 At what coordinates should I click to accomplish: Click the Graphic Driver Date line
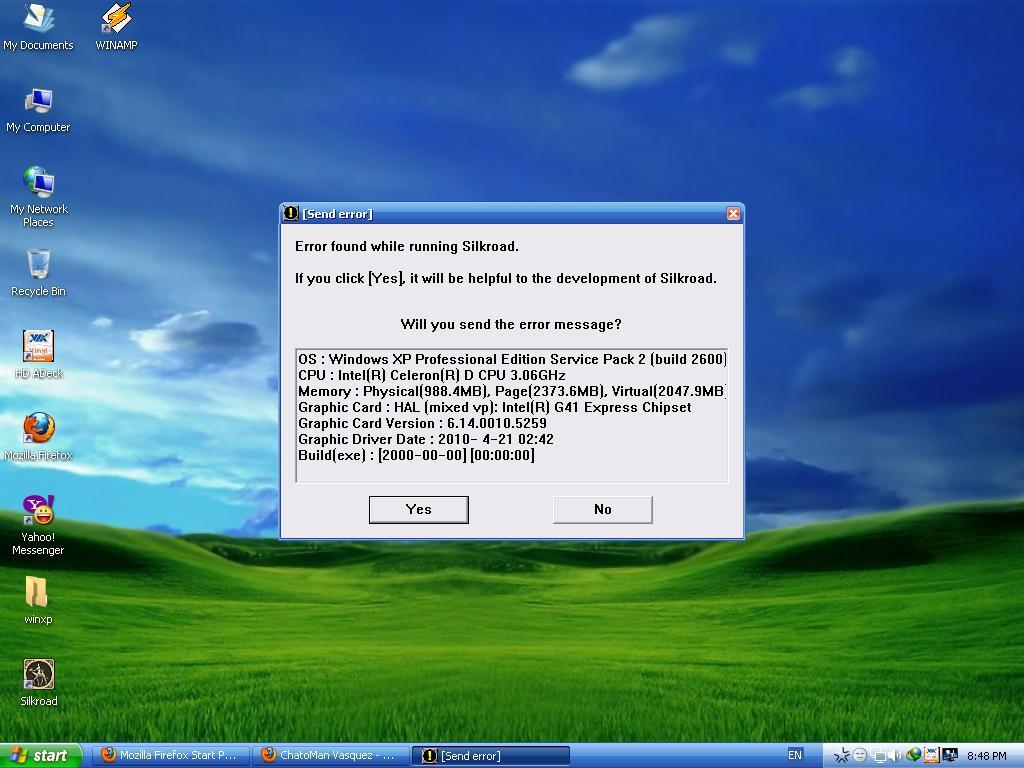click(x=426, y=439)
